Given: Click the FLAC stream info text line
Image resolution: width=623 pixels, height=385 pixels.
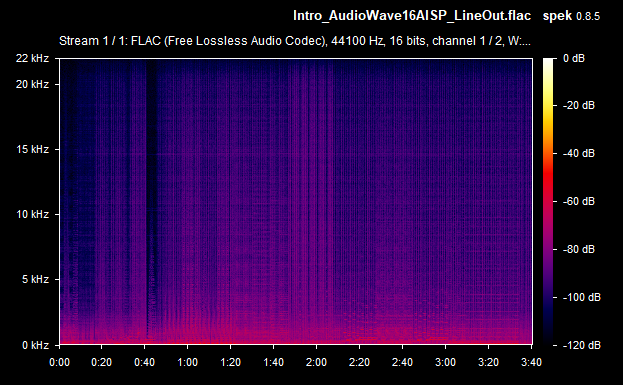Looking at the screenshot, I should [x=295, y=41].
